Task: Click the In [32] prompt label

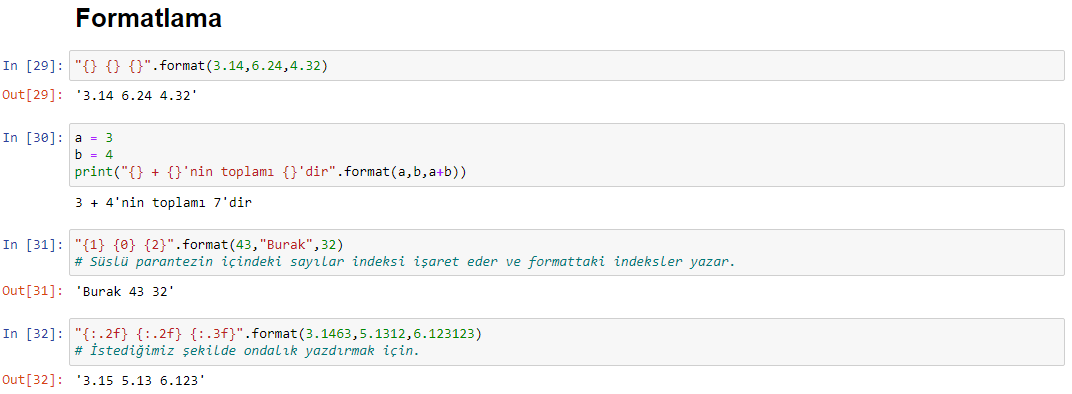Action: pos(34,334)
